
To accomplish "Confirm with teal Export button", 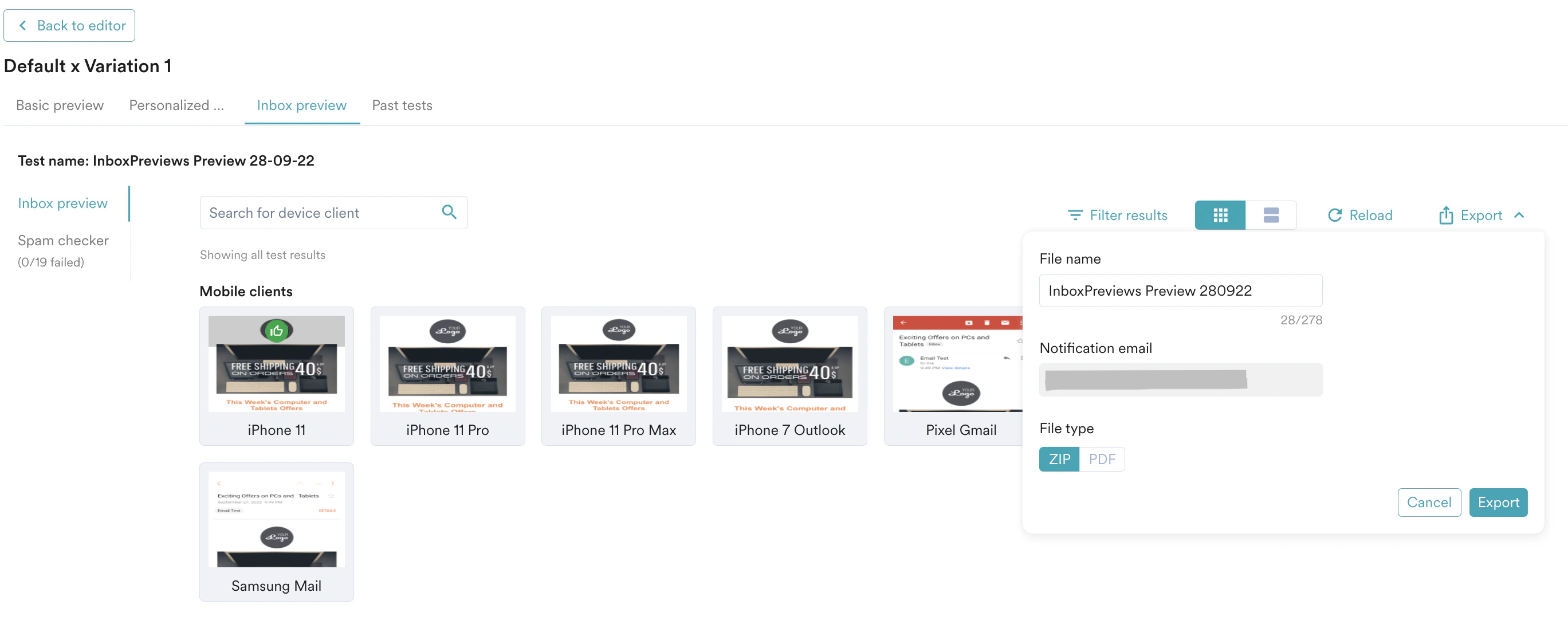I will click(1498, 502).
